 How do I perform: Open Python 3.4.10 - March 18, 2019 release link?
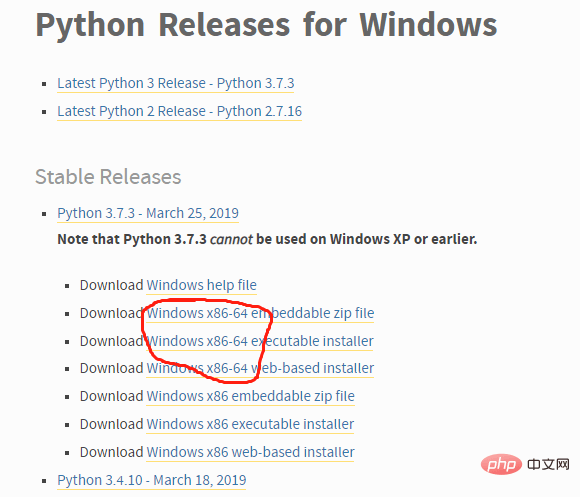point(152,480)
